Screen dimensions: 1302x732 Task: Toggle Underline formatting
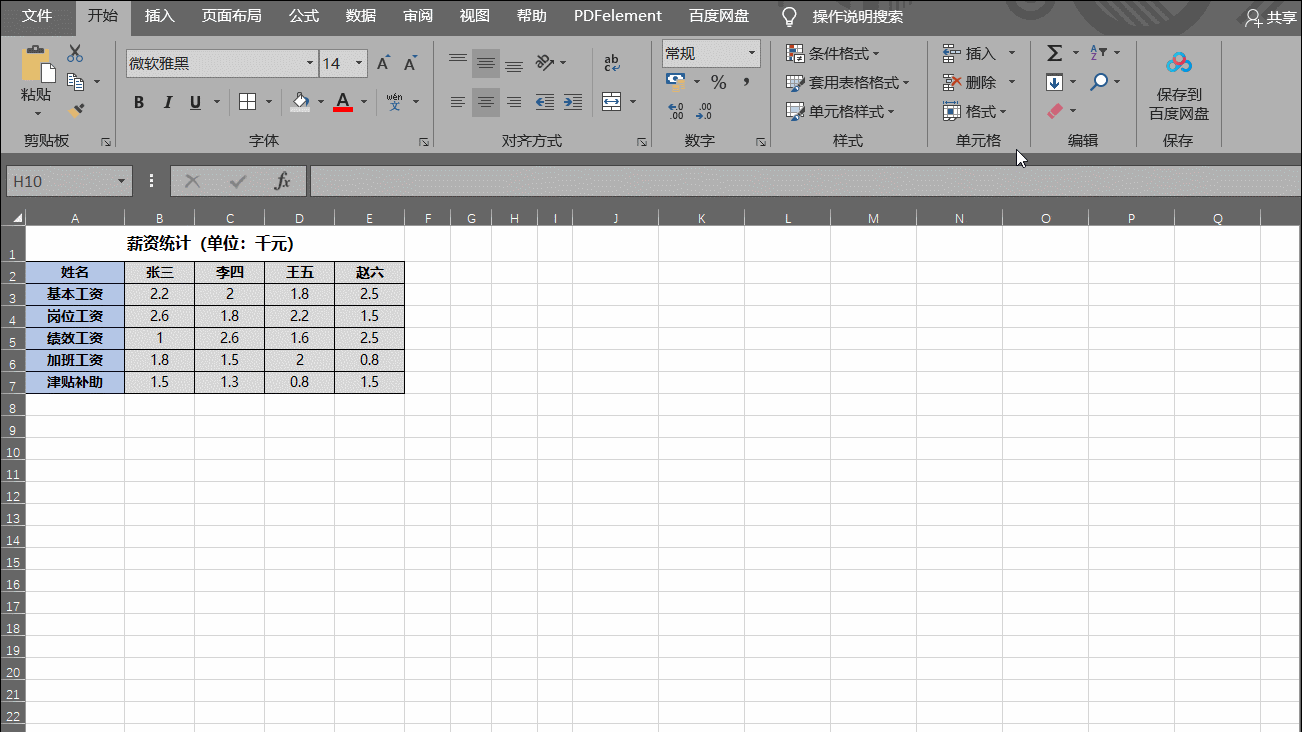click(x=194, y=102)
